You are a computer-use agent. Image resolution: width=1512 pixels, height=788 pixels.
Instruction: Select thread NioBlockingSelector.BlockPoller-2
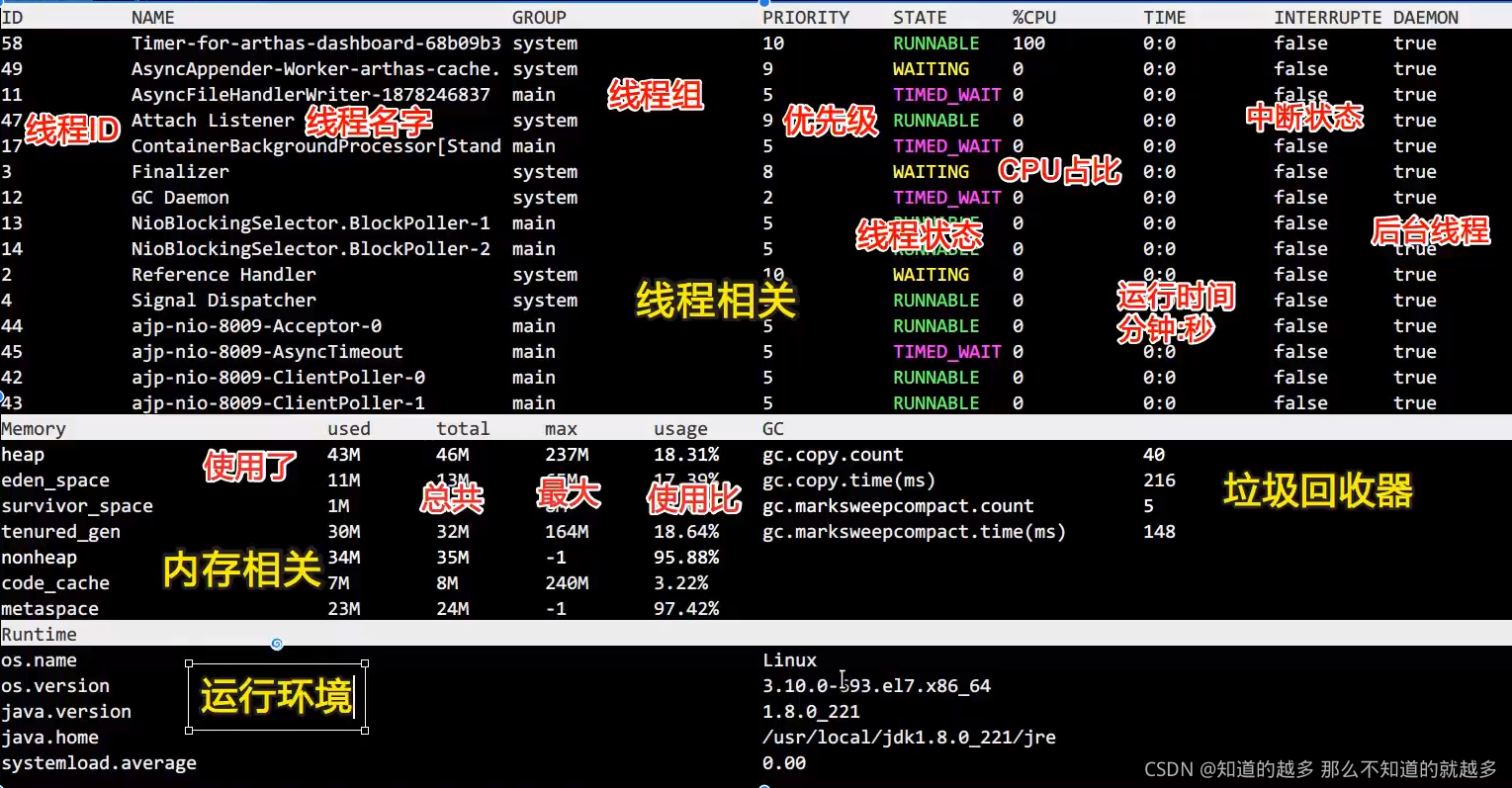tap(311, 249)
